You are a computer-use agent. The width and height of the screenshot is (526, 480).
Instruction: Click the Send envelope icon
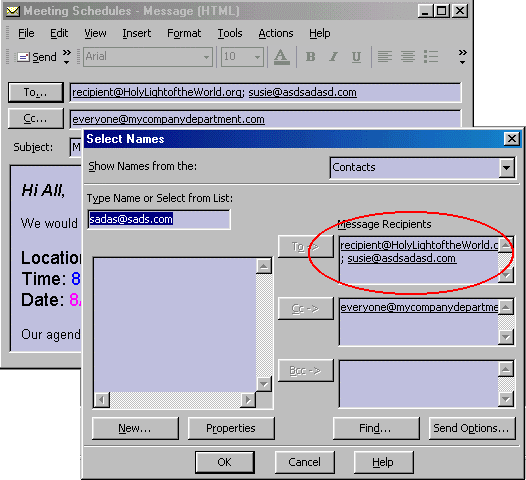(x=23, y=57)
